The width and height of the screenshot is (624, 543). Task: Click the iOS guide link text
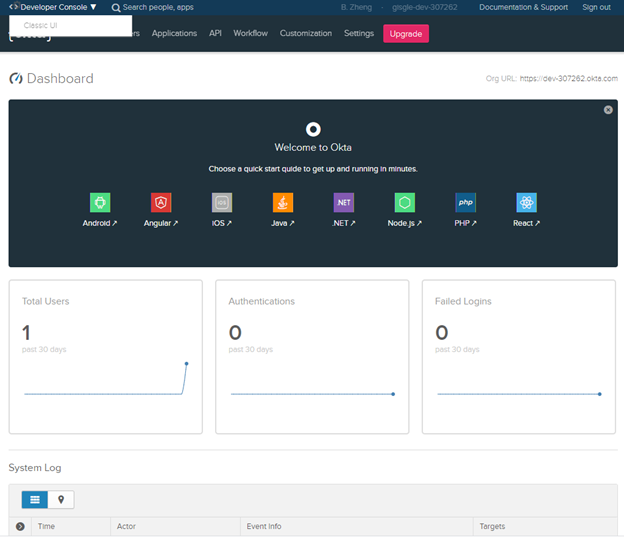coord(222,223)
